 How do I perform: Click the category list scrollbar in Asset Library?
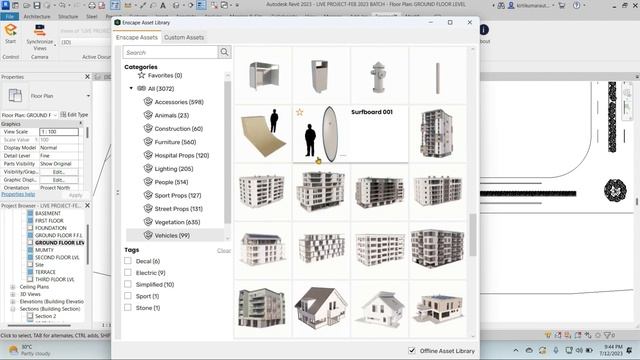coord(227,152)
